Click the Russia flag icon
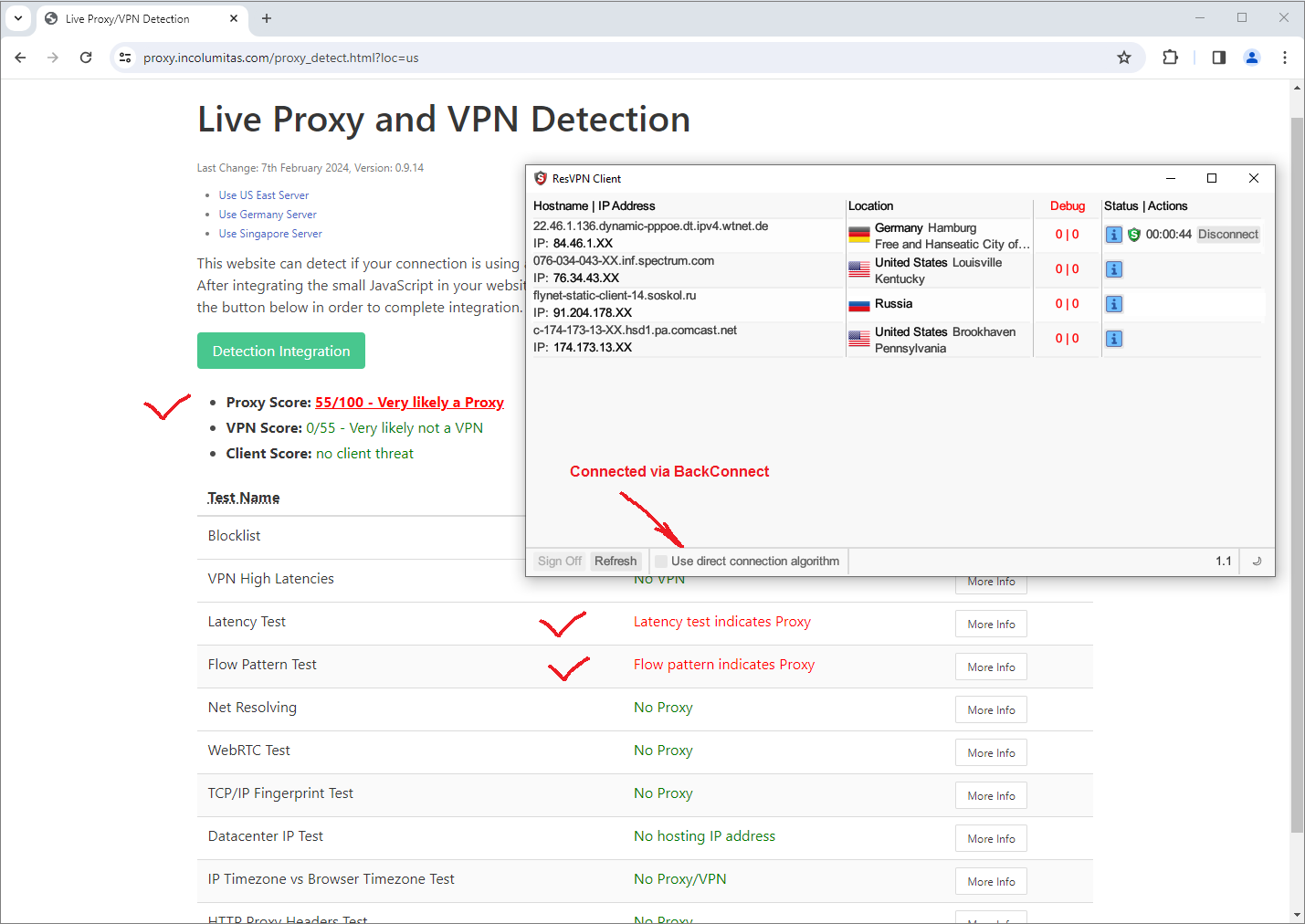The image size is (1305, 924). click(x=859, y=304)
